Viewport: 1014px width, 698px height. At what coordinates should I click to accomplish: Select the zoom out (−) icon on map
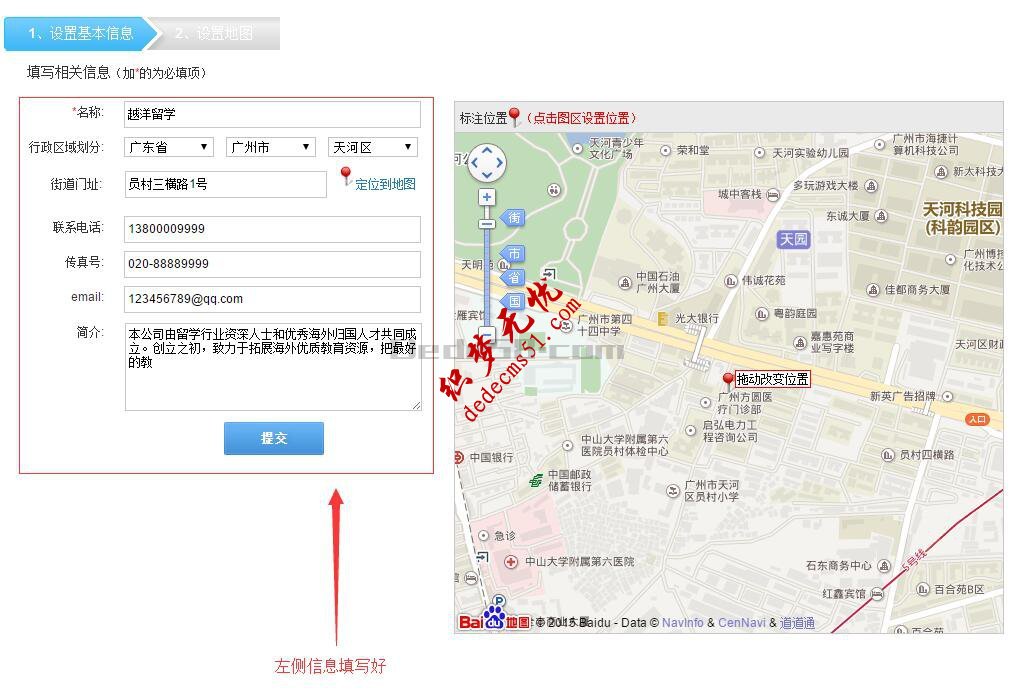coord(486,333)
